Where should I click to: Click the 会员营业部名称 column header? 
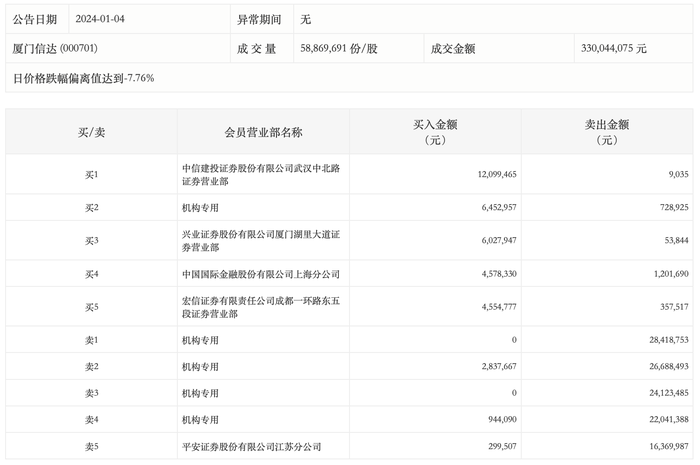point(263,133)
